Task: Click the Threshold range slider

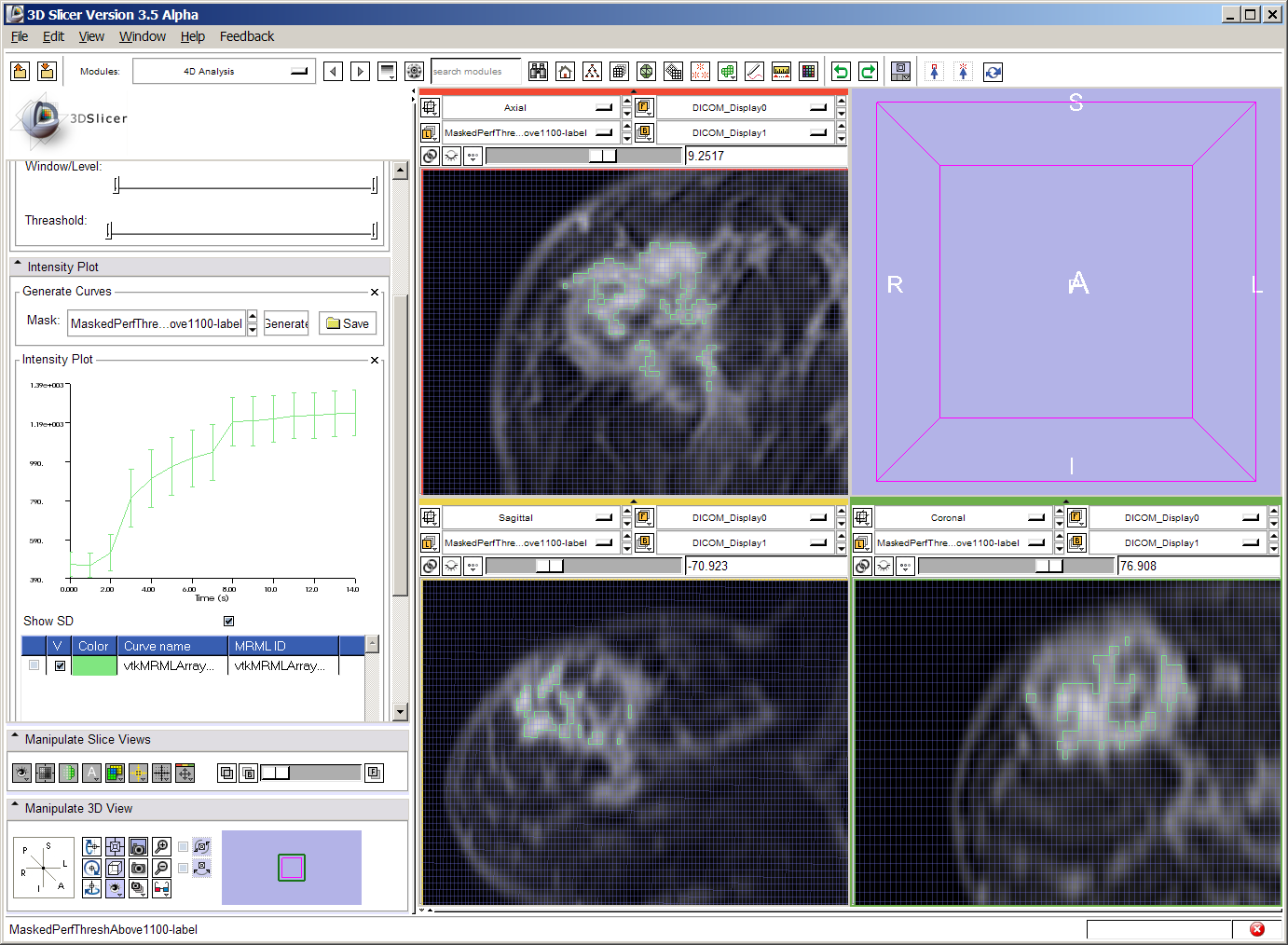Action: click(242, 231)
